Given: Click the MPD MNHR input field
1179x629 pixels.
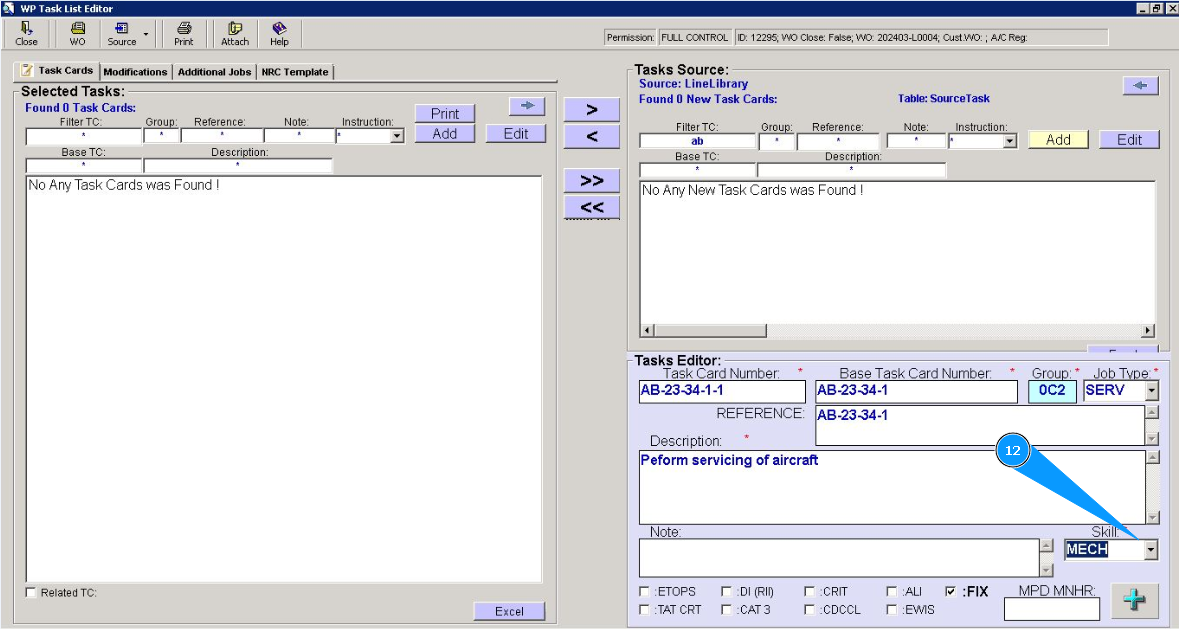Looking at the screenshot, I should point(1051,608).
